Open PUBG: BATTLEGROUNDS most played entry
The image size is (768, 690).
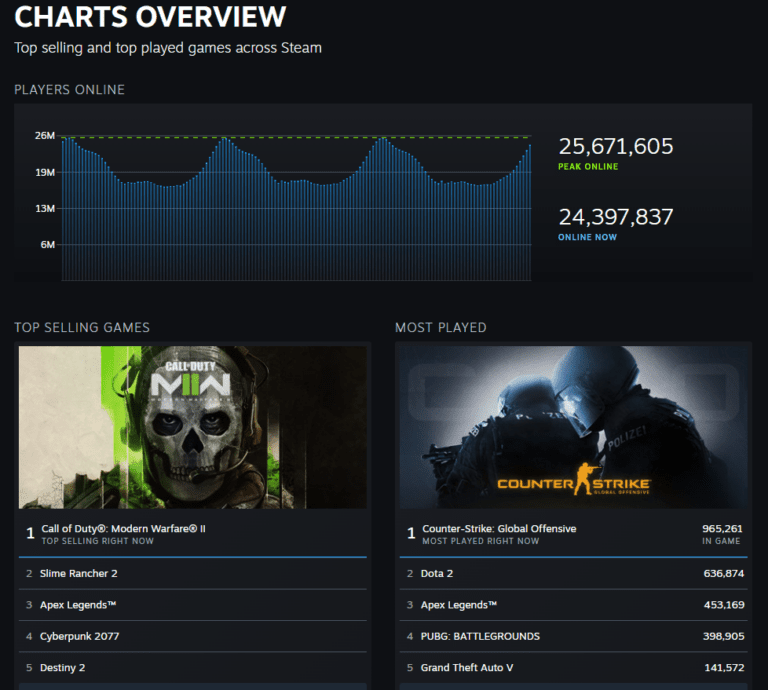(x=574, y=636)
